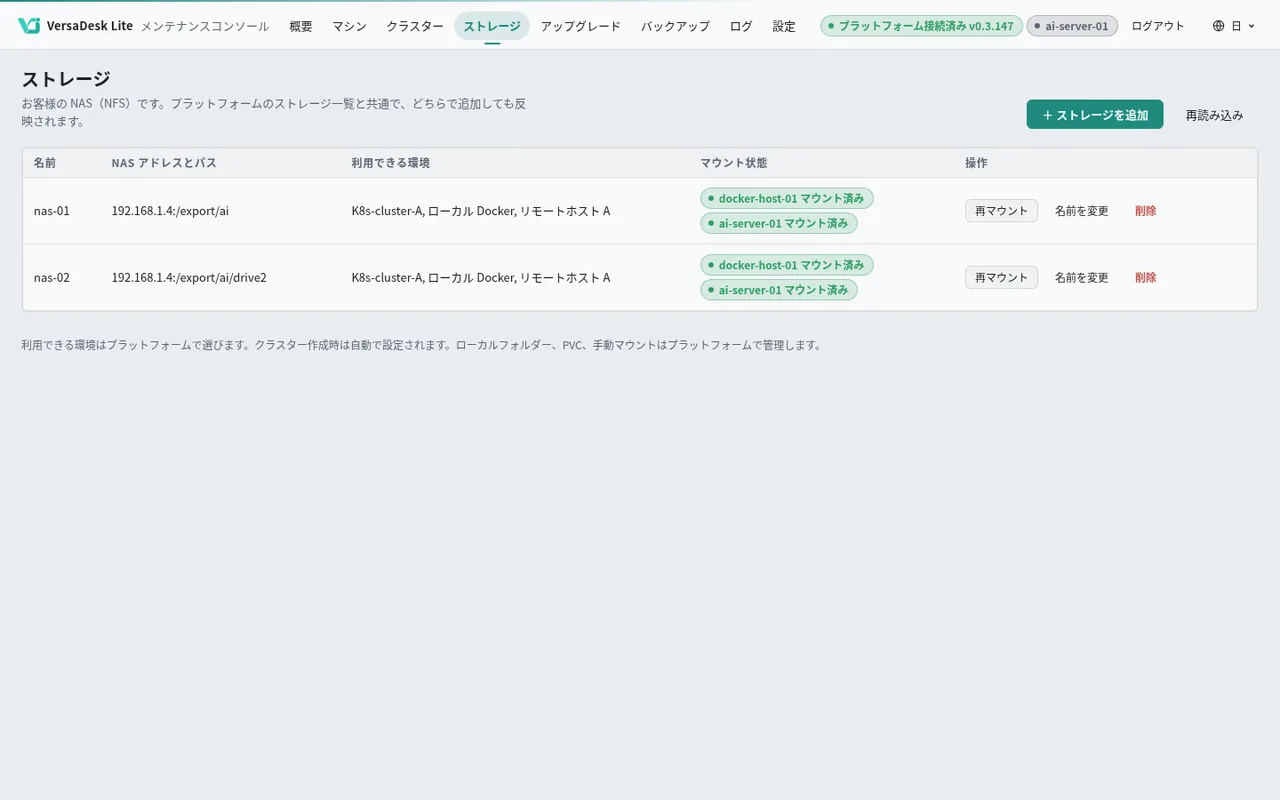
Task: Click the ストレージ page heading
Action: pos(66,79)
